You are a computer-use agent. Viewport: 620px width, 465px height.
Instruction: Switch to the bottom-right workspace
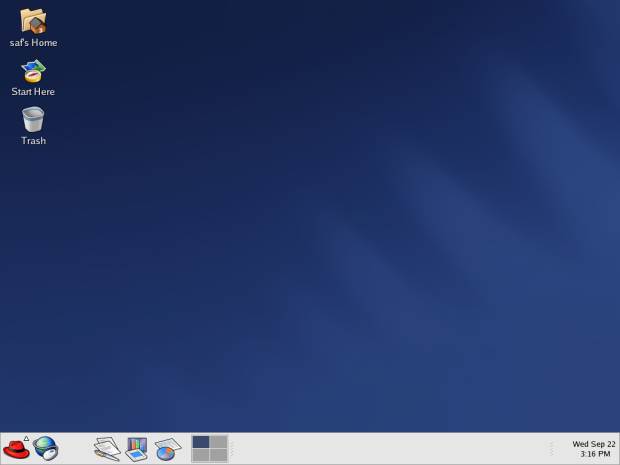[219, 455]
